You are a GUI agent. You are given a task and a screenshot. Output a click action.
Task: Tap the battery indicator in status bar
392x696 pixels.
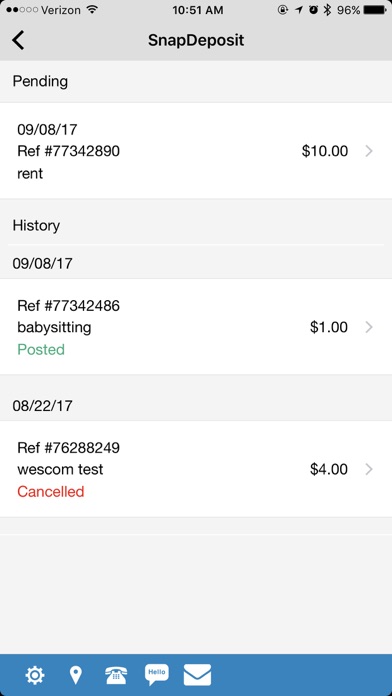(x=374, y=10)
